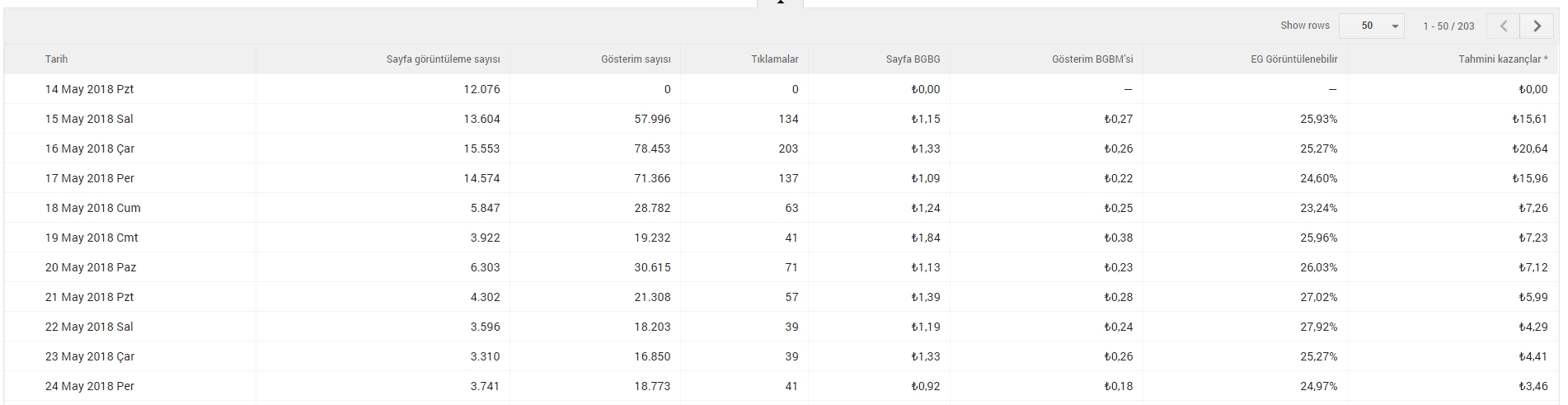Screen dimensions: 1568x405
Task: Click the 27,92% viewable cell
Action: [x=1319, y=327]
